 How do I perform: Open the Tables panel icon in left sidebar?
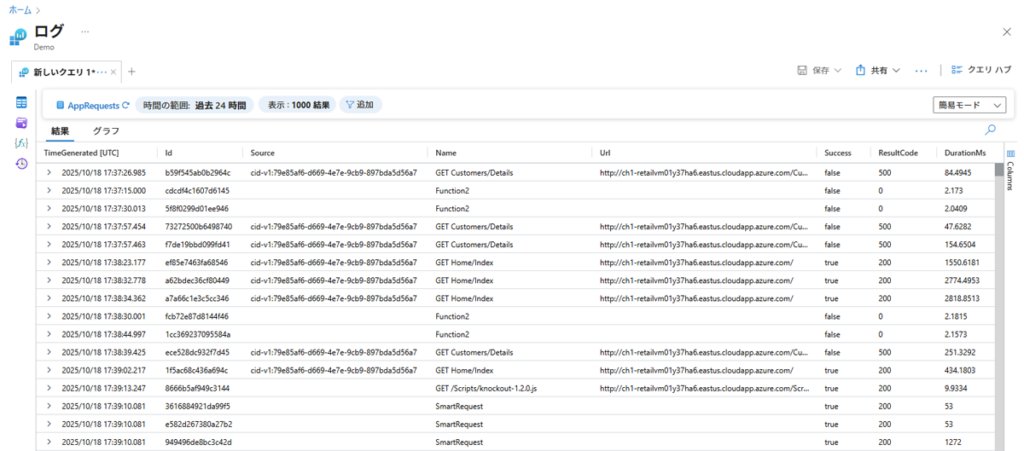[x=21, y=103]
